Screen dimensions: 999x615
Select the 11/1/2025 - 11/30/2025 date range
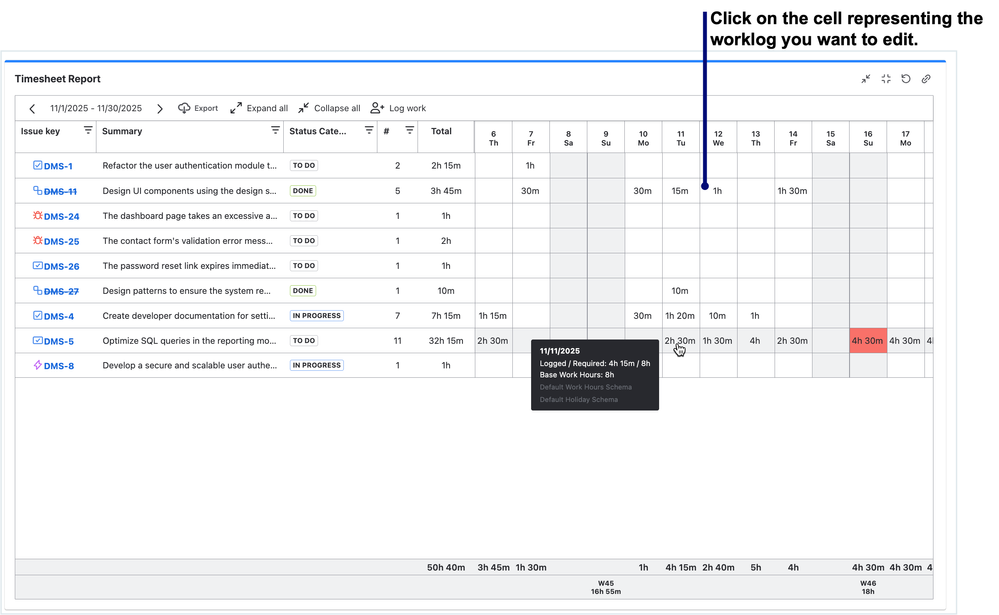96,108
